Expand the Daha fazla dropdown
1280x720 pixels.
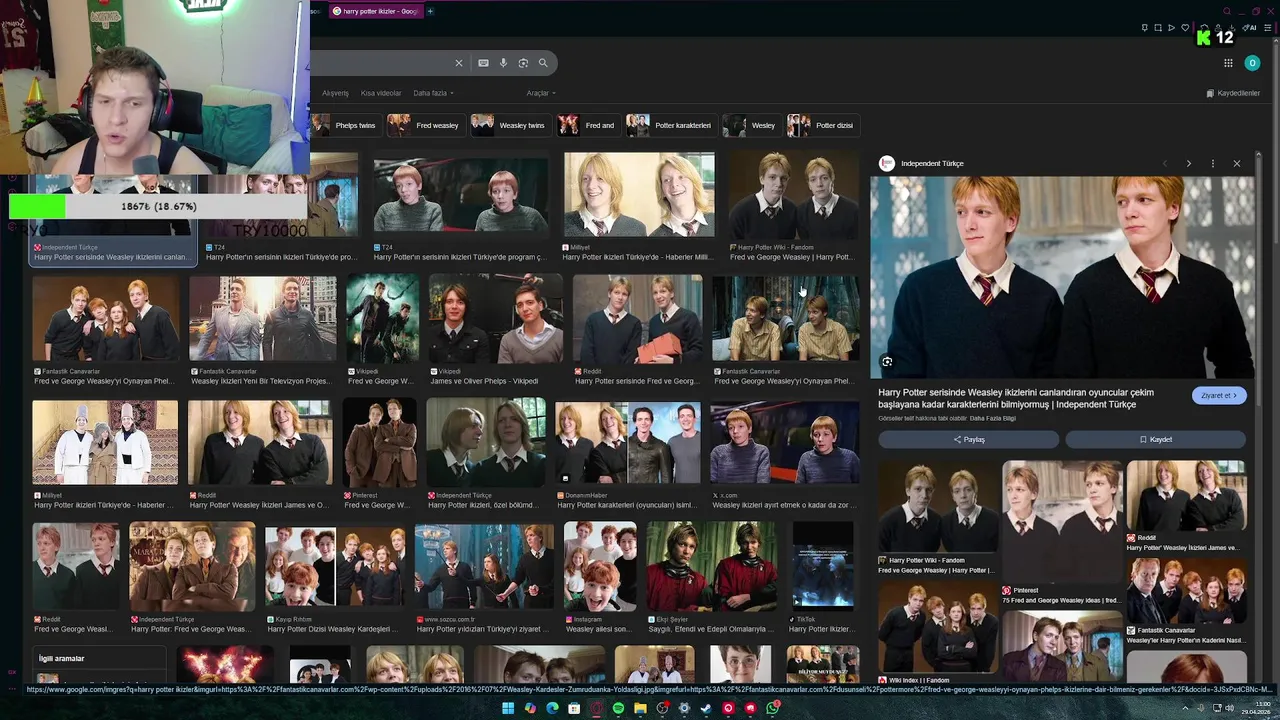point(433,93)
